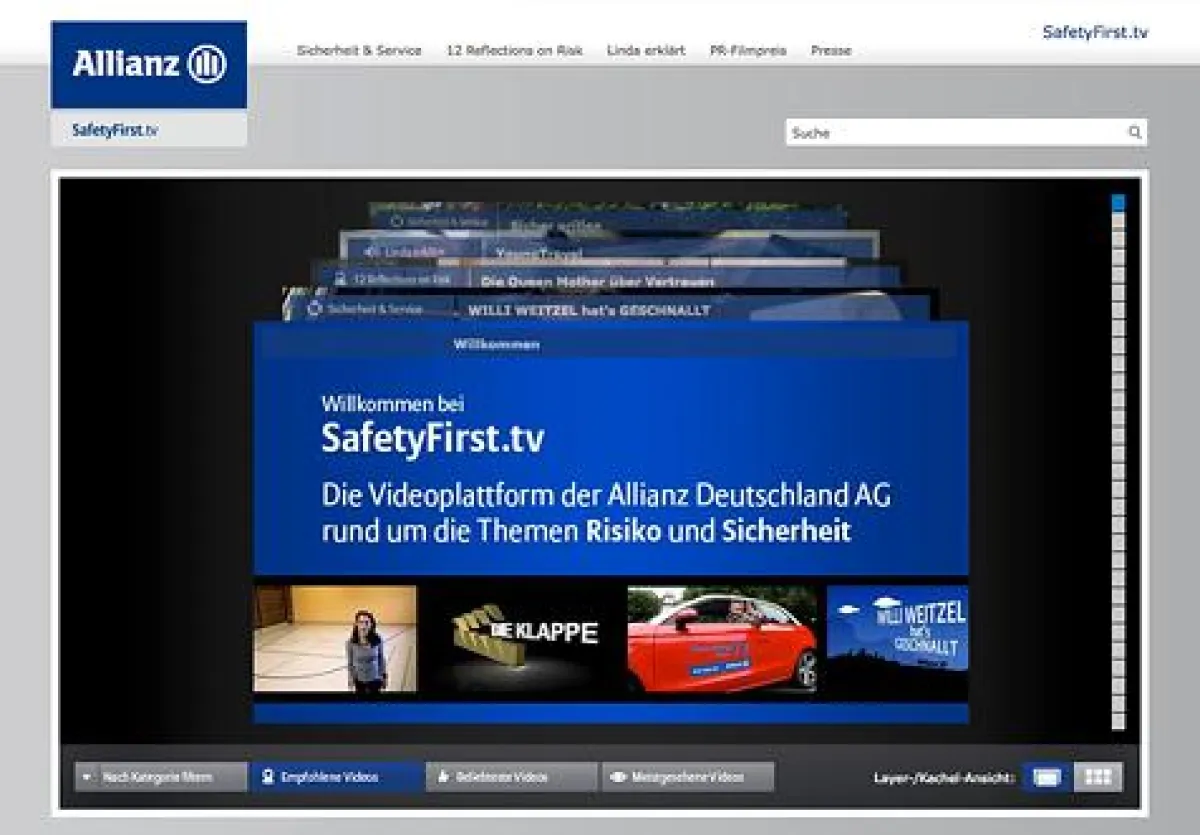Select the Empfohlene Videos person icon
Image resolution: width=1200 pixels, height=835 pixels.
267,776
